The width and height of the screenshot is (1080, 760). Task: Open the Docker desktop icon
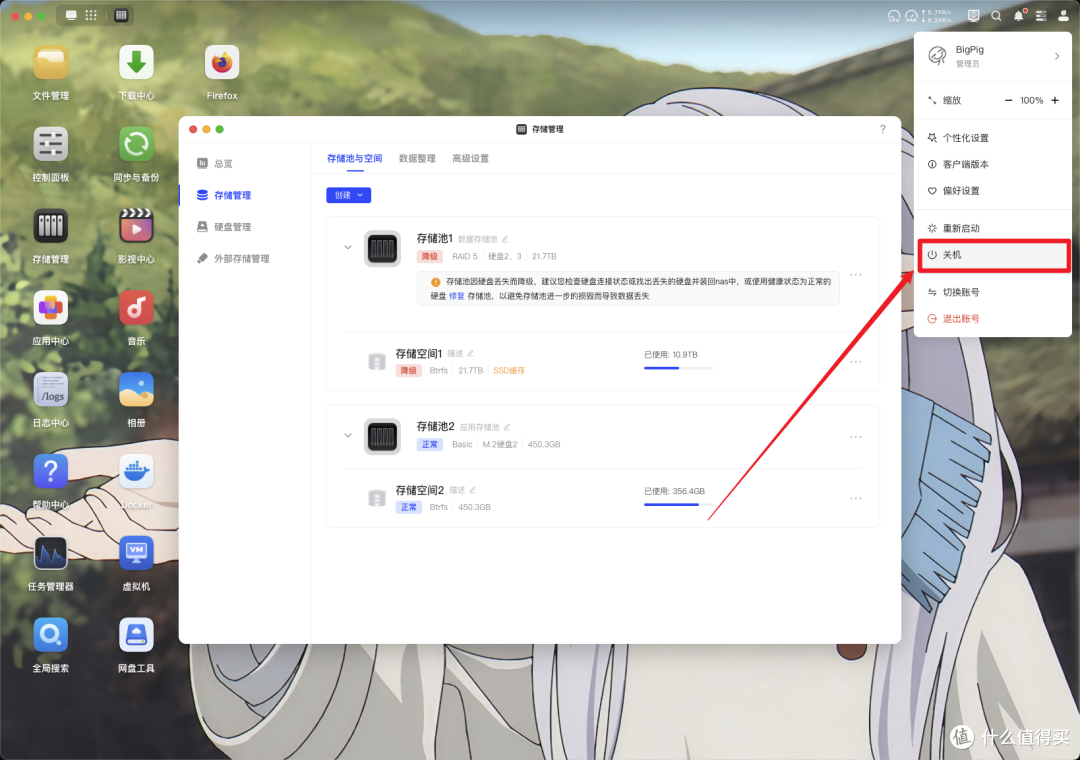pos(136,473)
